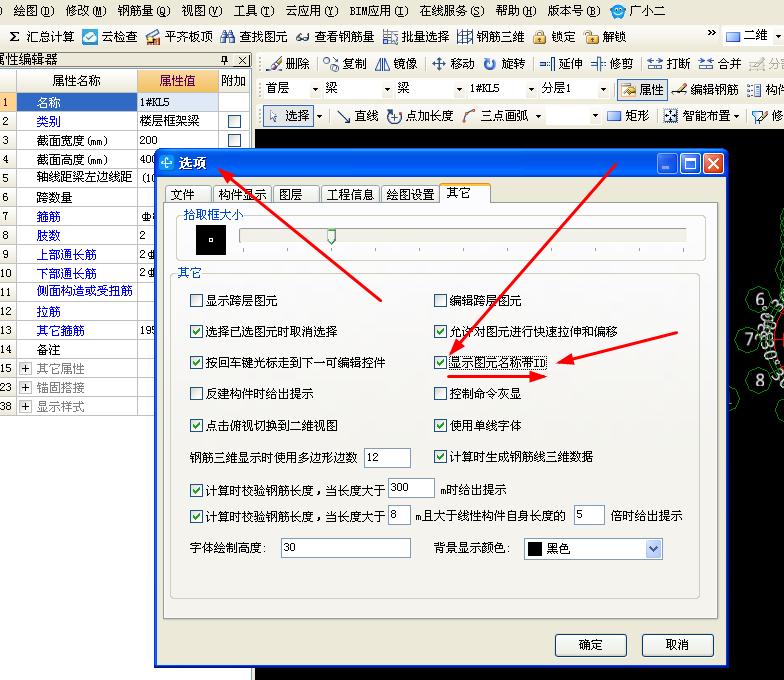This screenshot has height=680, width=784.
Task: Uncheck 选择已选图元时取消选择
Action: pos(196,332)
